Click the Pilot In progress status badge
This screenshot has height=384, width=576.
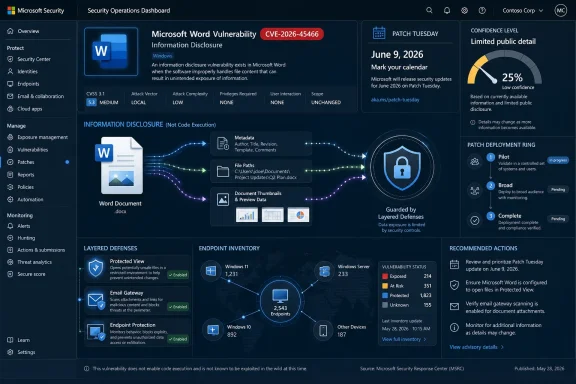tap(558, 160)
